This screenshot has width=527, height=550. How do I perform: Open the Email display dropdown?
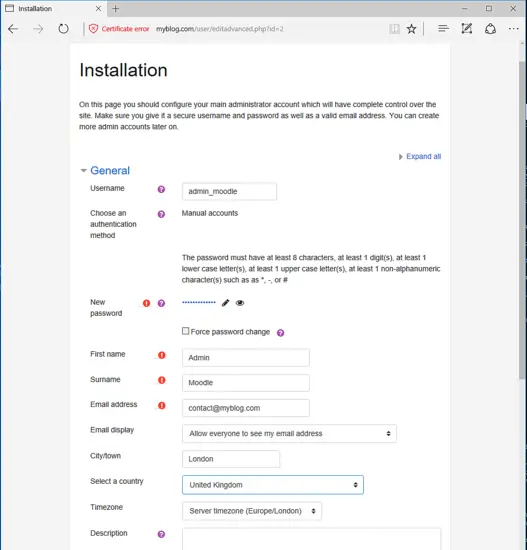[289, 434]
